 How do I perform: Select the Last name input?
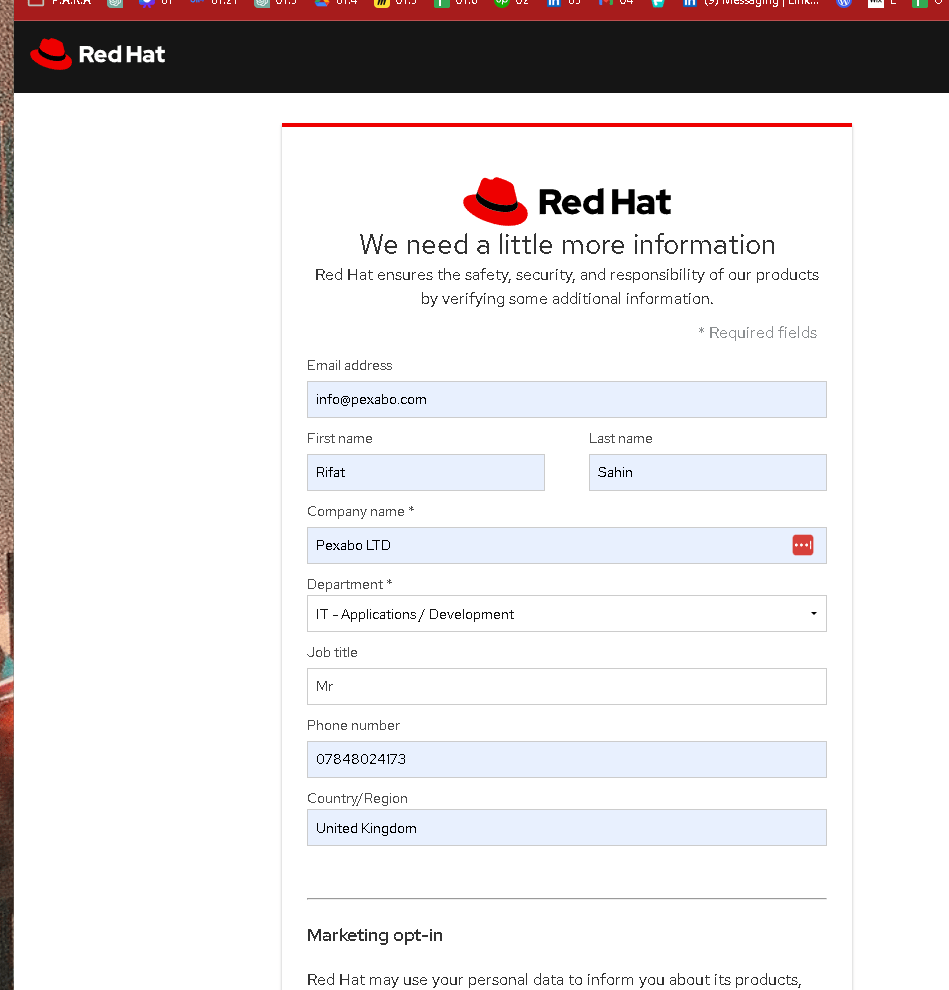(x=707, y=472)
